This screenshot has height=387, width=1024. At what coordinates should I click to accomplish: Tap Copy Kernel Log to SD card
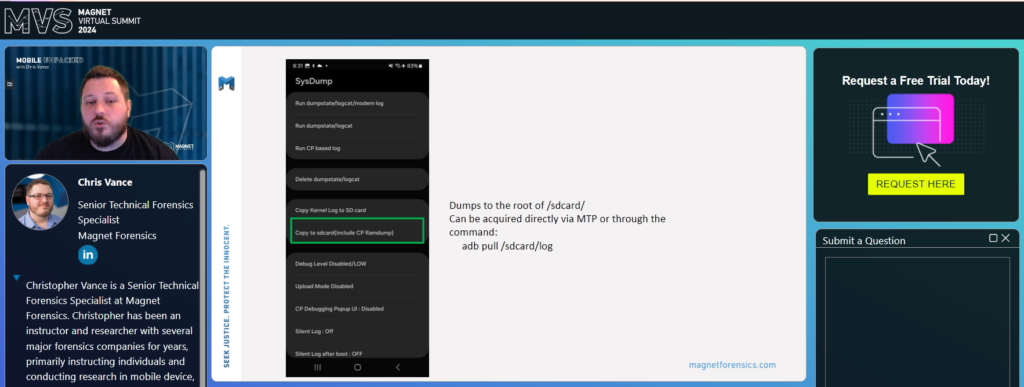(x=357, y=209)
